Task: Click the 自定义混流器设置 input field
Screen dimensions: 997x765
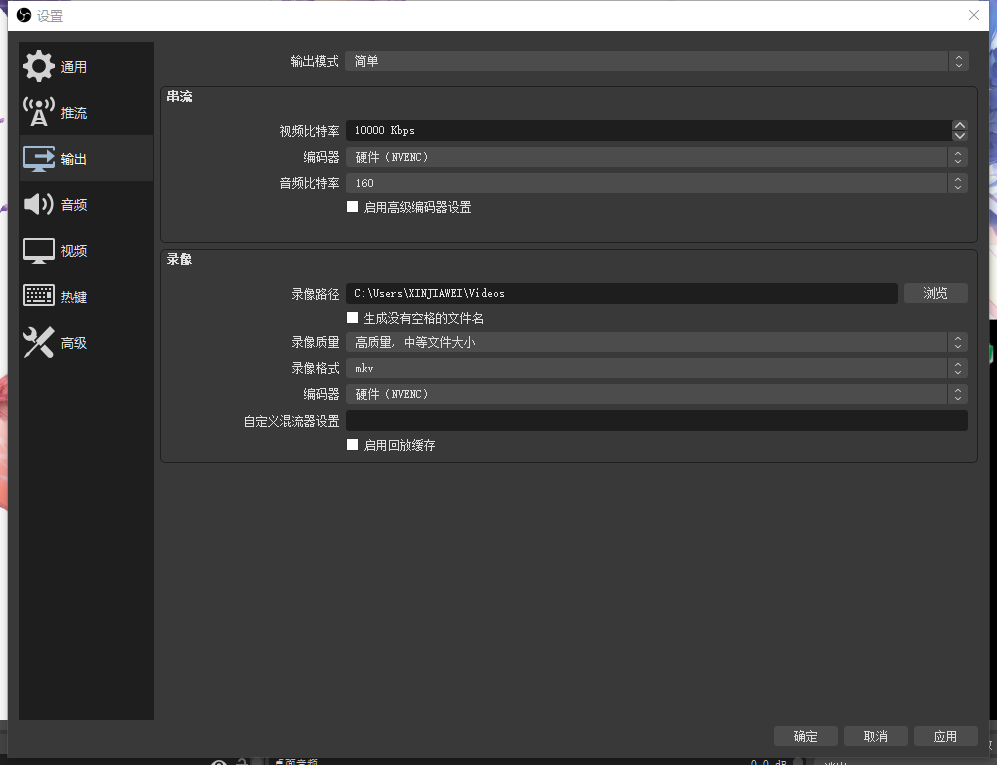Action: click(656, 421)
